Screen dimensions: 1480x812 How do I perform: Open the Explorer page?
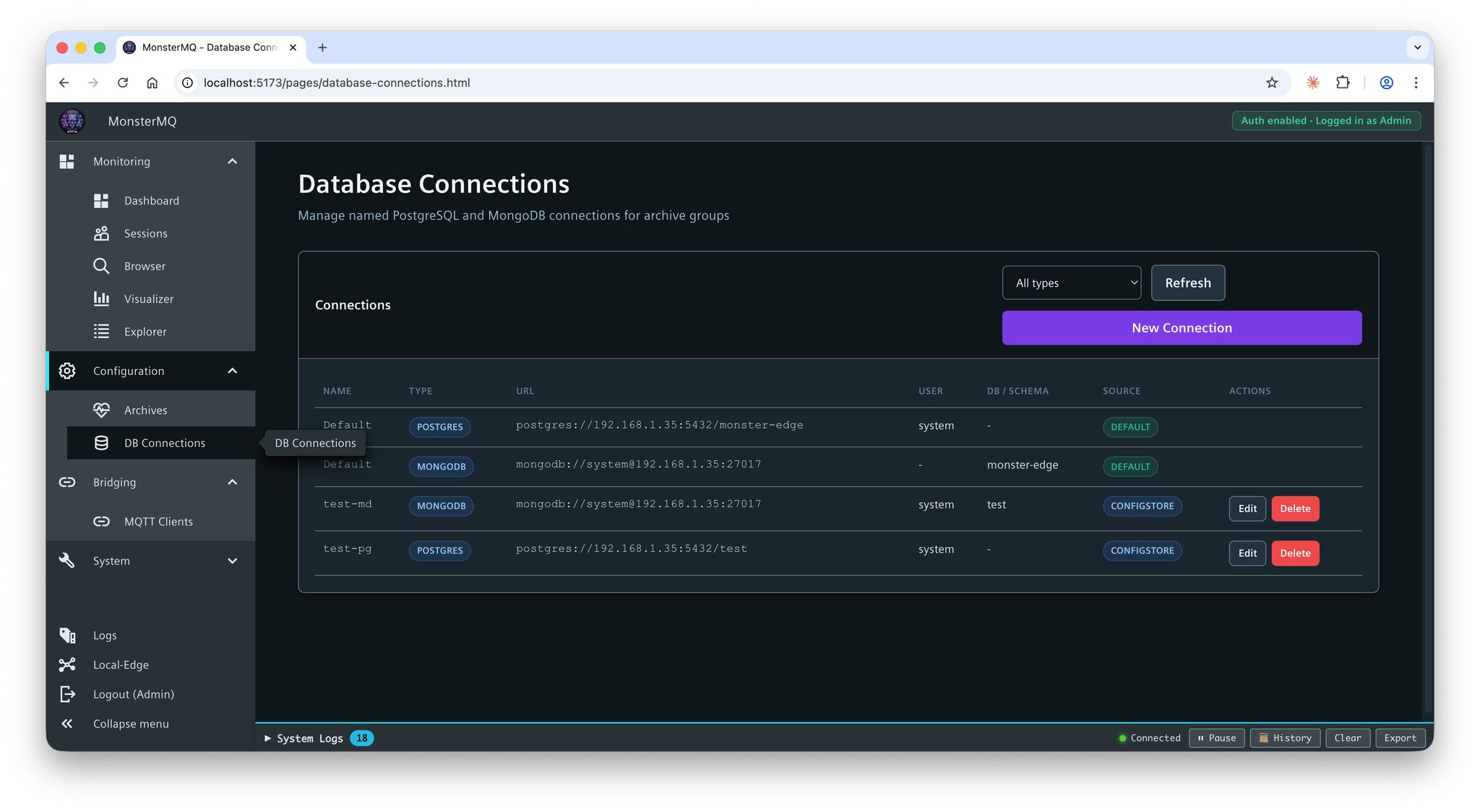(145, 332)
